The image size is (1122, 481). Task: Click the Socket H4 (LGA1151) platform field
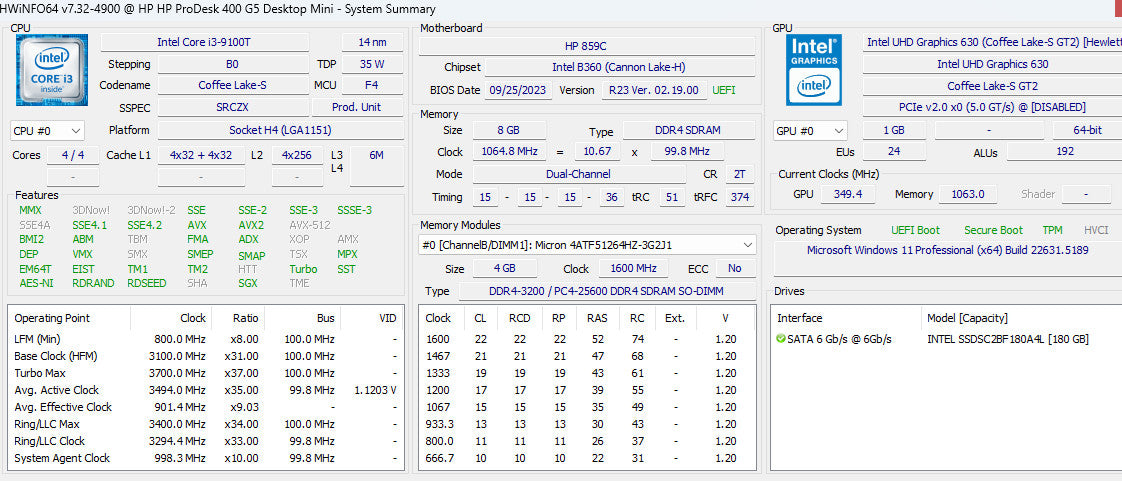click(280, 130)
